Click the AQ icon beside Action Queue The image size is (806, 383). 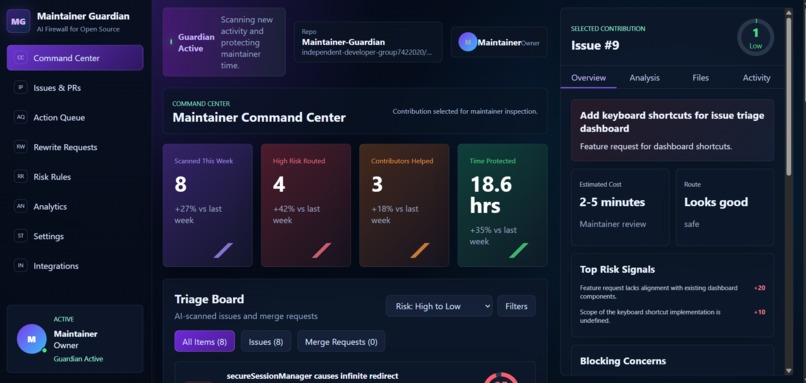pos(21,117)
